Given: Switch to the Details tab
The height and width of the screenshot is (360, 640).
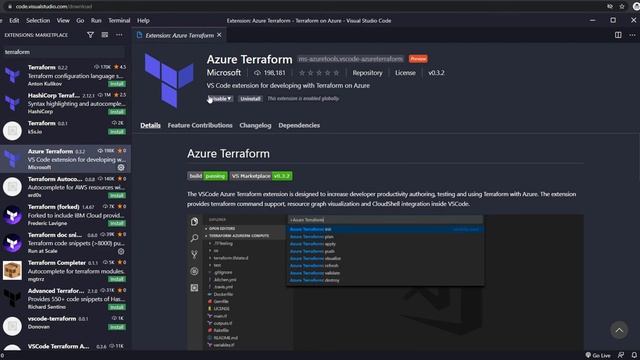Looking at the screenshot, I should [150, 125].
